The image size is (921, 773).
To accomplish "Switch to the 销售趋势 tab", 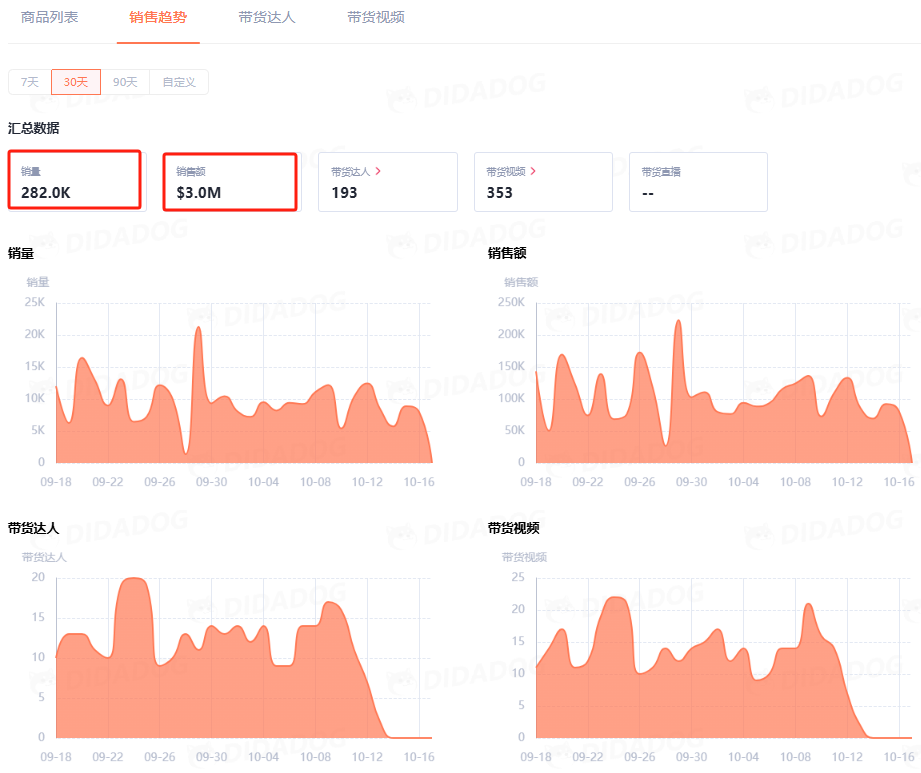I will (158, 18).
